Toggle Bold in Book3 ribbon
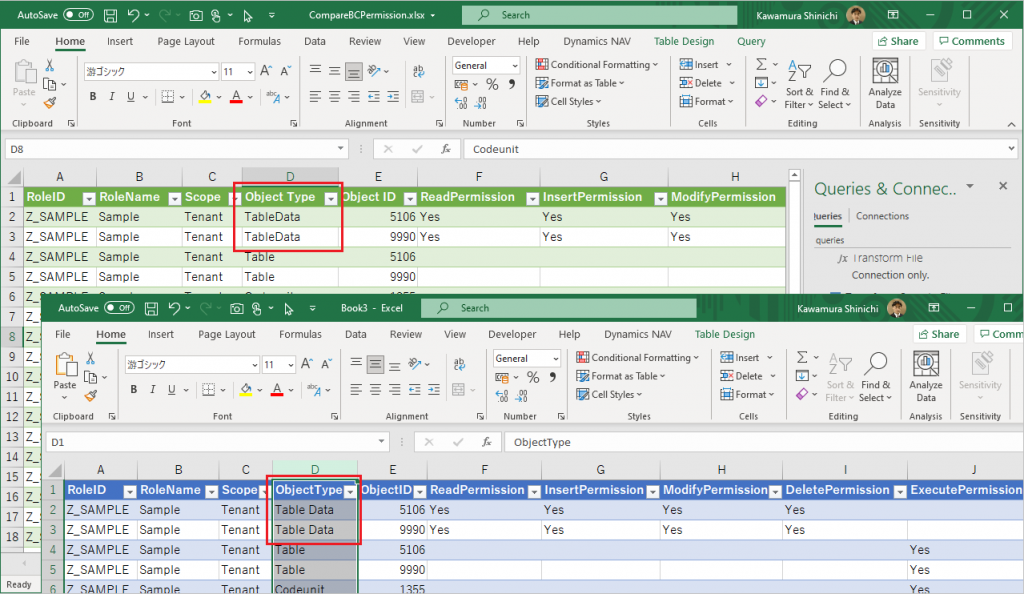 (x=134, y=390)
